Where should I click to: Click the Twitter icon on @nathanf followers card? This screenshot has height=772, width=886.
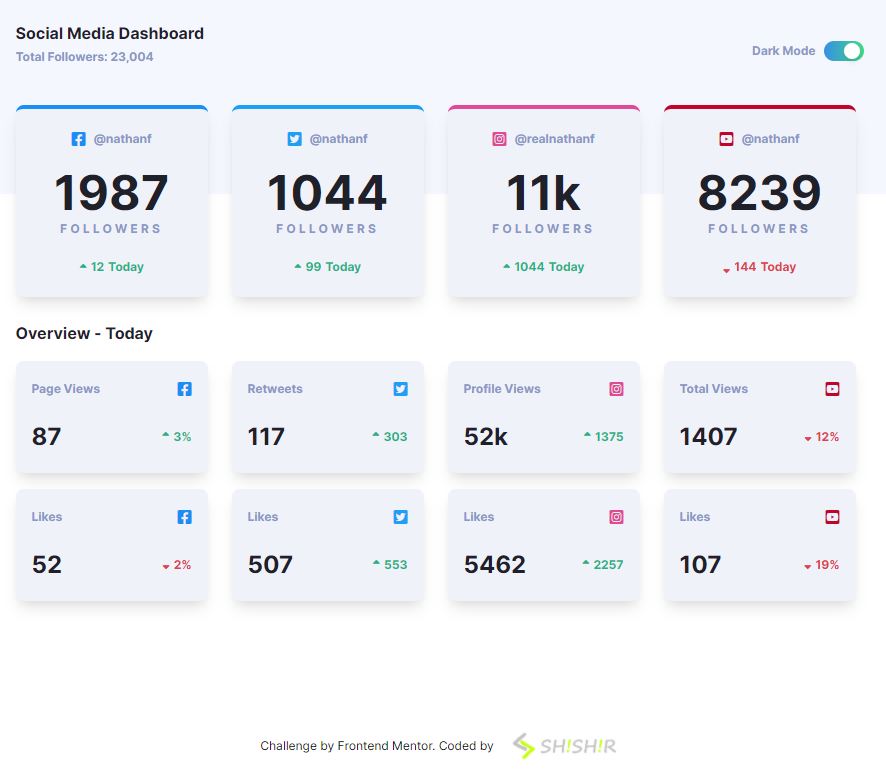click(294, 139)
